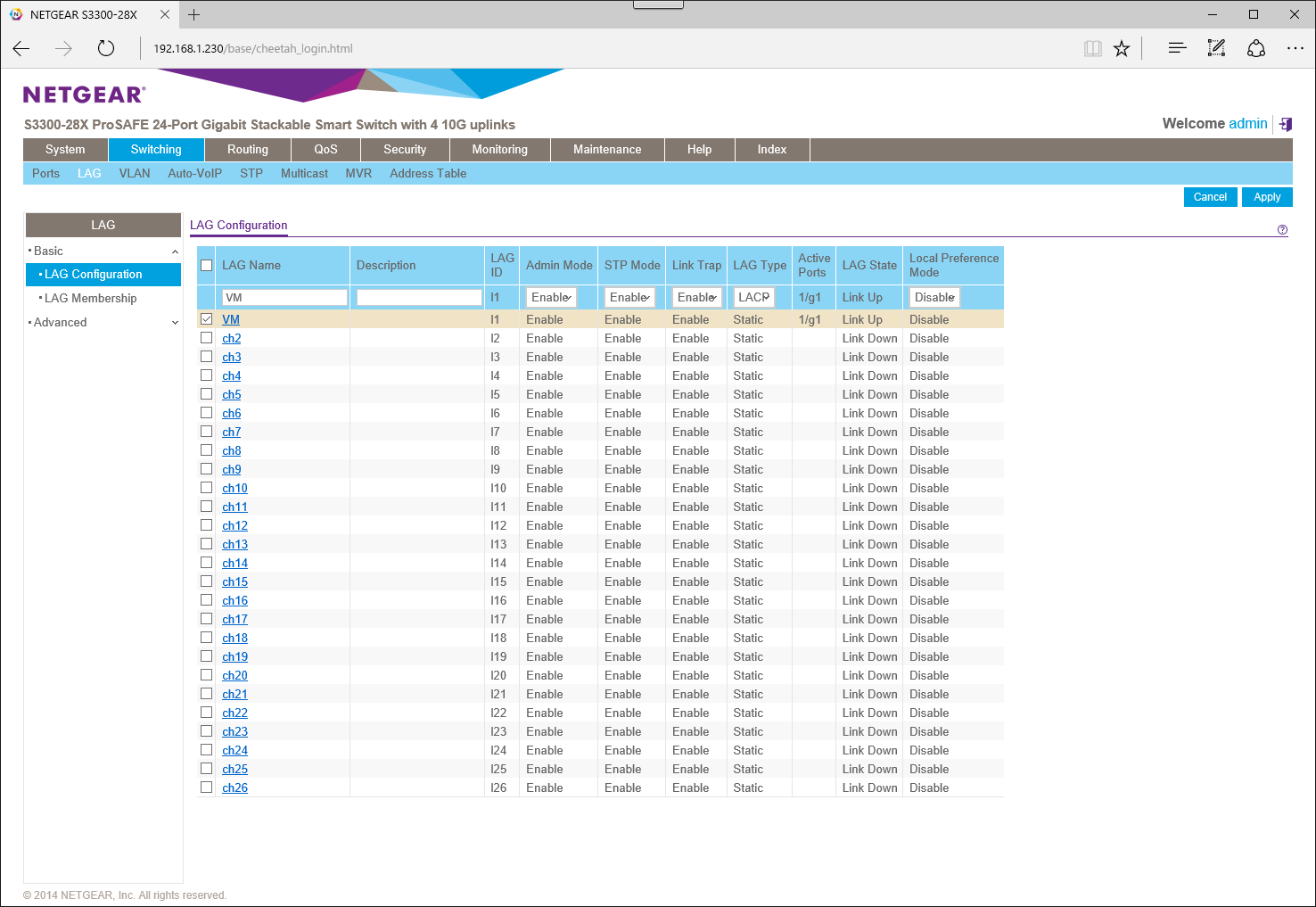Viewport: 1316px width, 907px height.
Task: Open the Routing main menu
Action: tap(248, 150)
